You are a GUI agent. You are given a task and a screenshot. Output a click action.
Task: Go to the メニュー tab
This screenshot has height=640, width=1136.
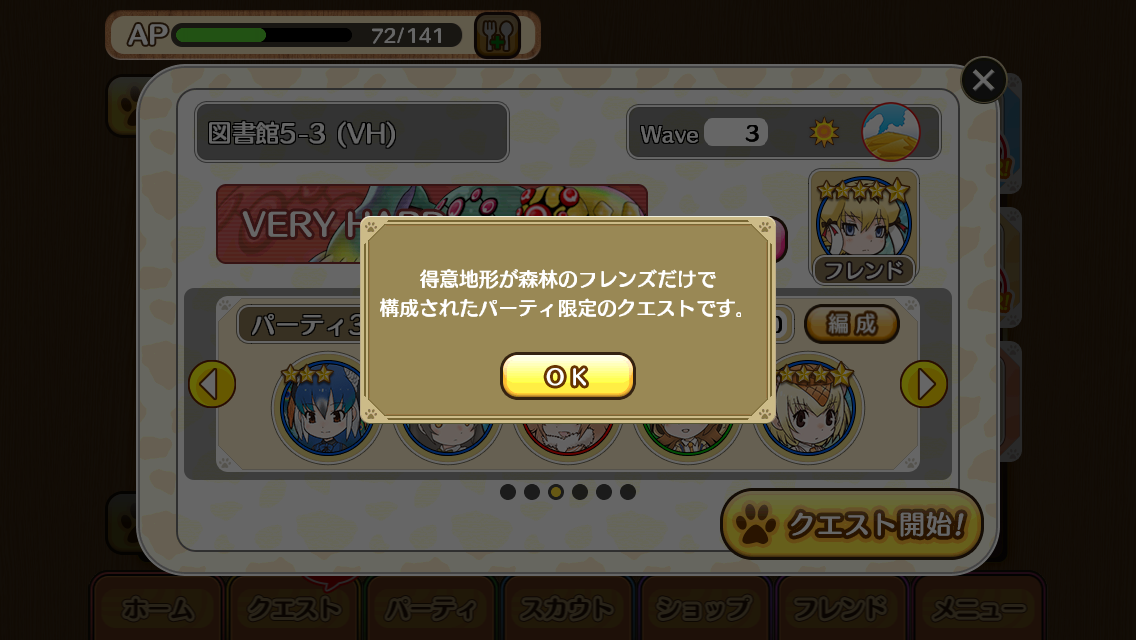coord(978,608)
